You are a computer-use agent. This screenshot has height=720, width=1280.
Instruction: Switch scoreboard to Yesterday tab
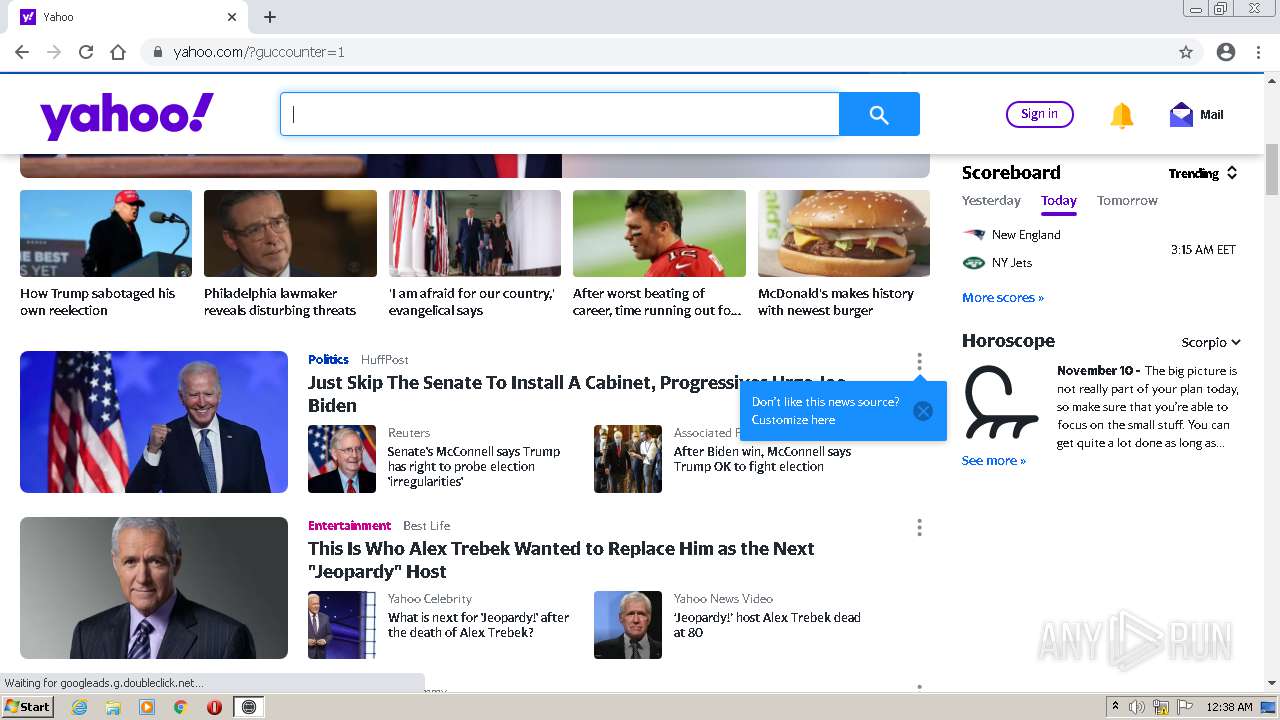click(x=991, y=200)
